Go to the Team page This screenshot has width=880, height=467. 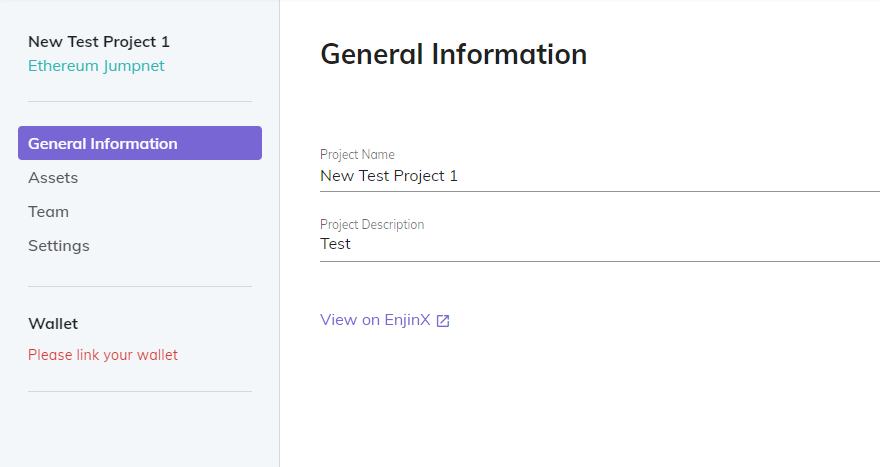point(48,212)
